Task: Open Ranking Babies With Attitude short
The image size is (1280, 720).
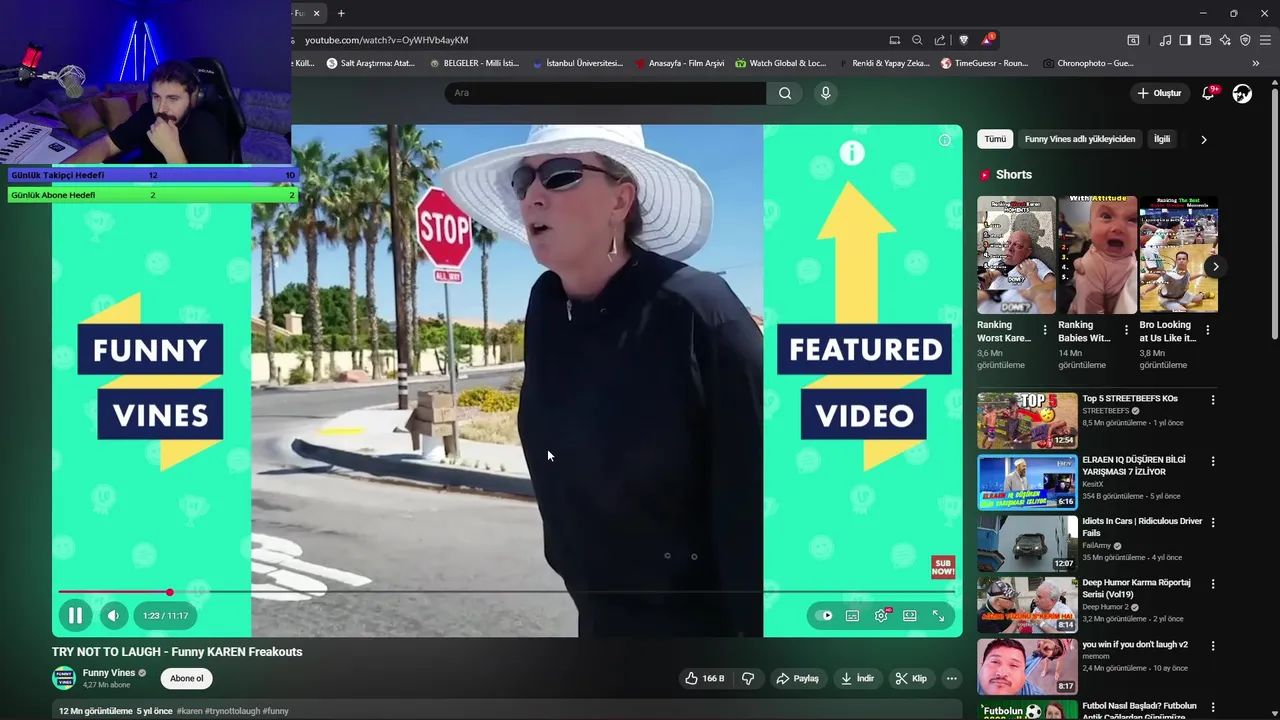Action: (1097, 255)
